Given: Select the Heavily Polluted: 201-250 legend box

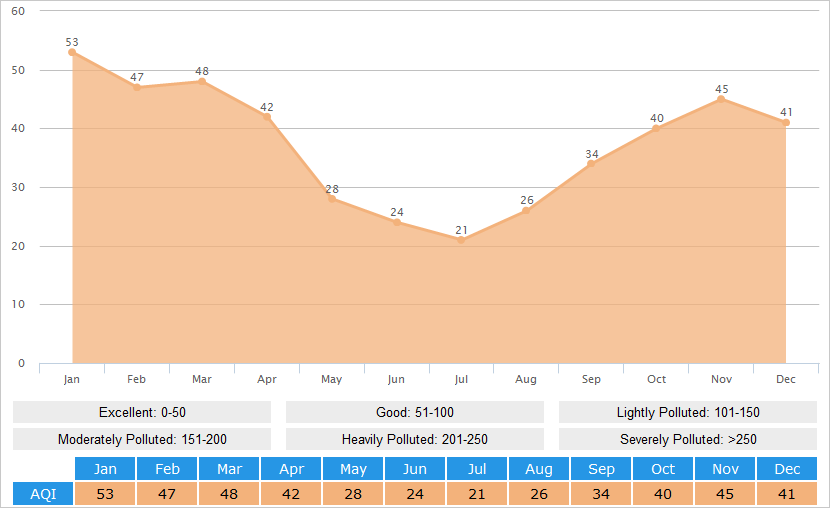Looking at the screenshot, I should (x=415, y=439).
